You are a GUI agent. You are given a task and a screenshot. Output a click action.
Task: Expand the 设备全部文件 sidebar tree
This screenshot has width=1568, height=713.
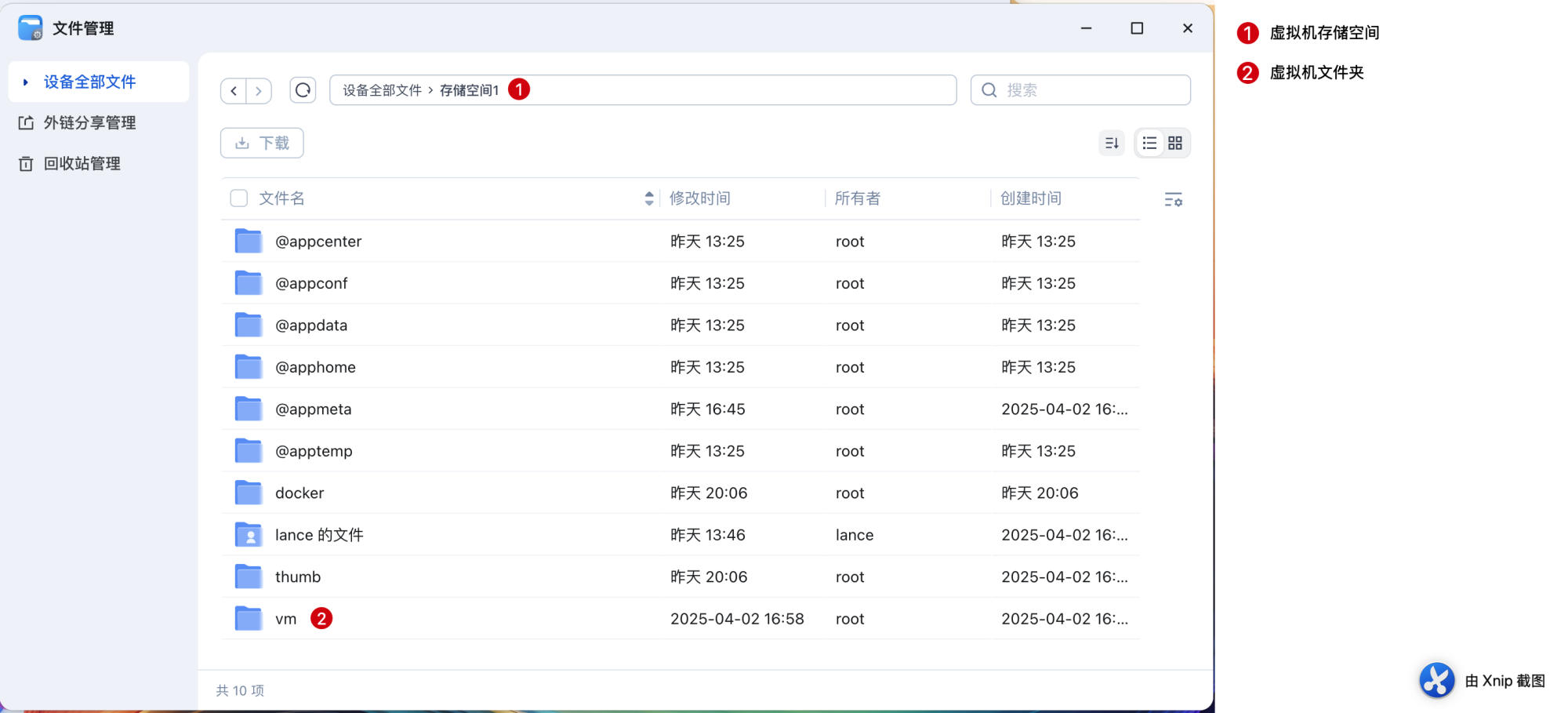pyautogui.click(x=25, y=82)
